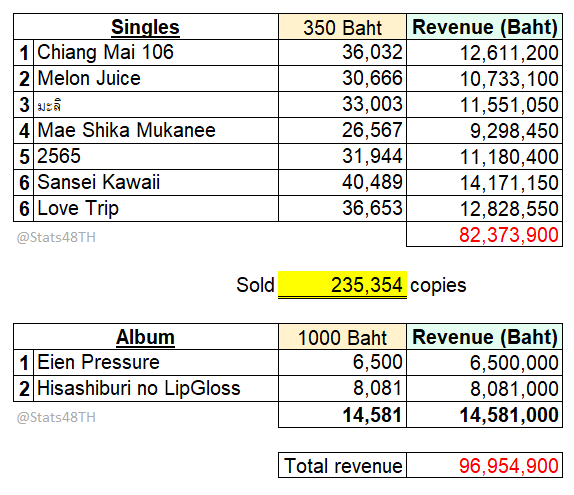Viewport: 574px width, 495px height.
Task: Click the yellow 235,354 copies cell
Action: click(x=342, y=285)
